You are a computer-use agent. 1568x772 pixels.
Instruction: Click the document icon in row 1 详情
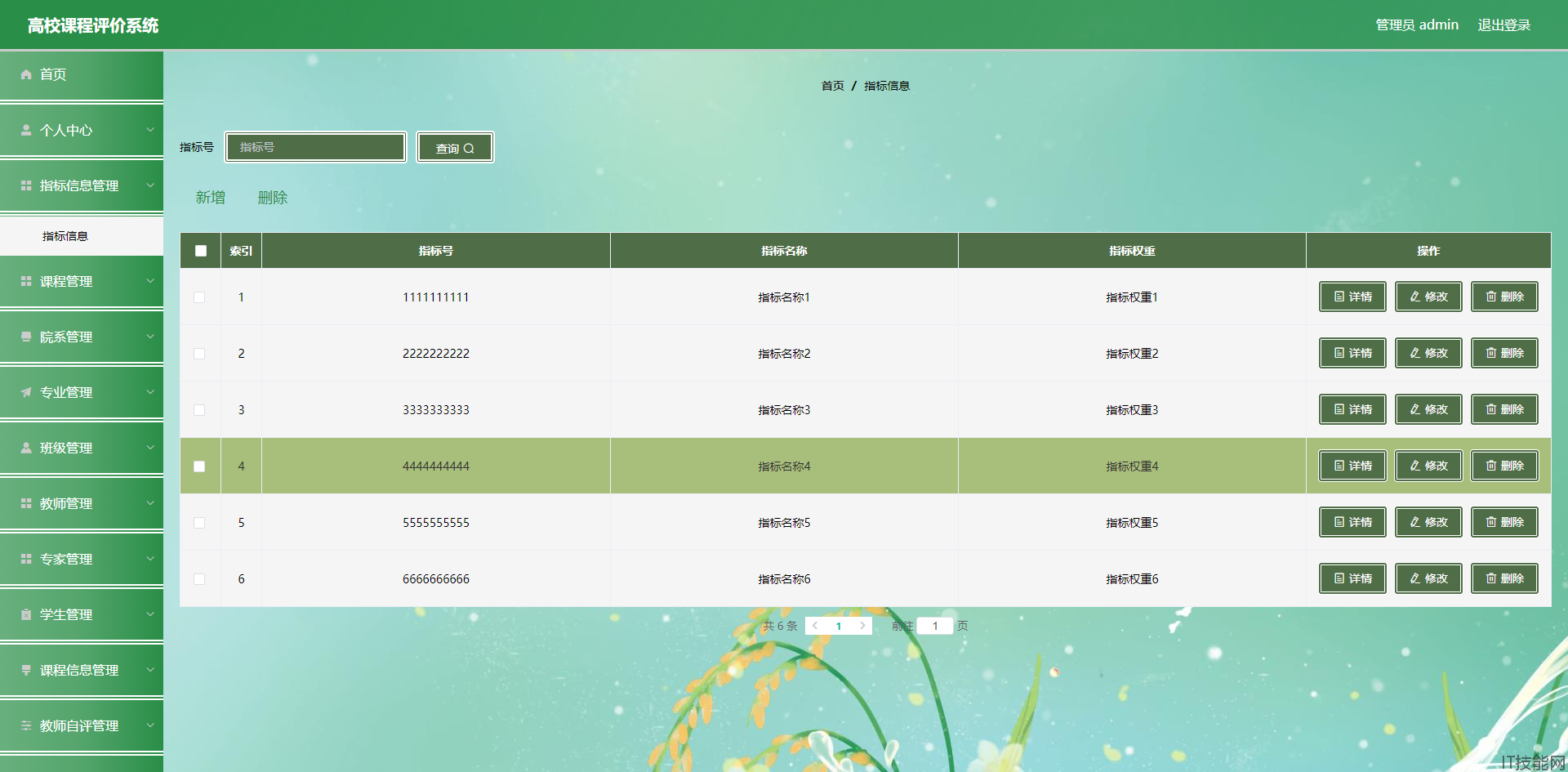coord(1339,297)
